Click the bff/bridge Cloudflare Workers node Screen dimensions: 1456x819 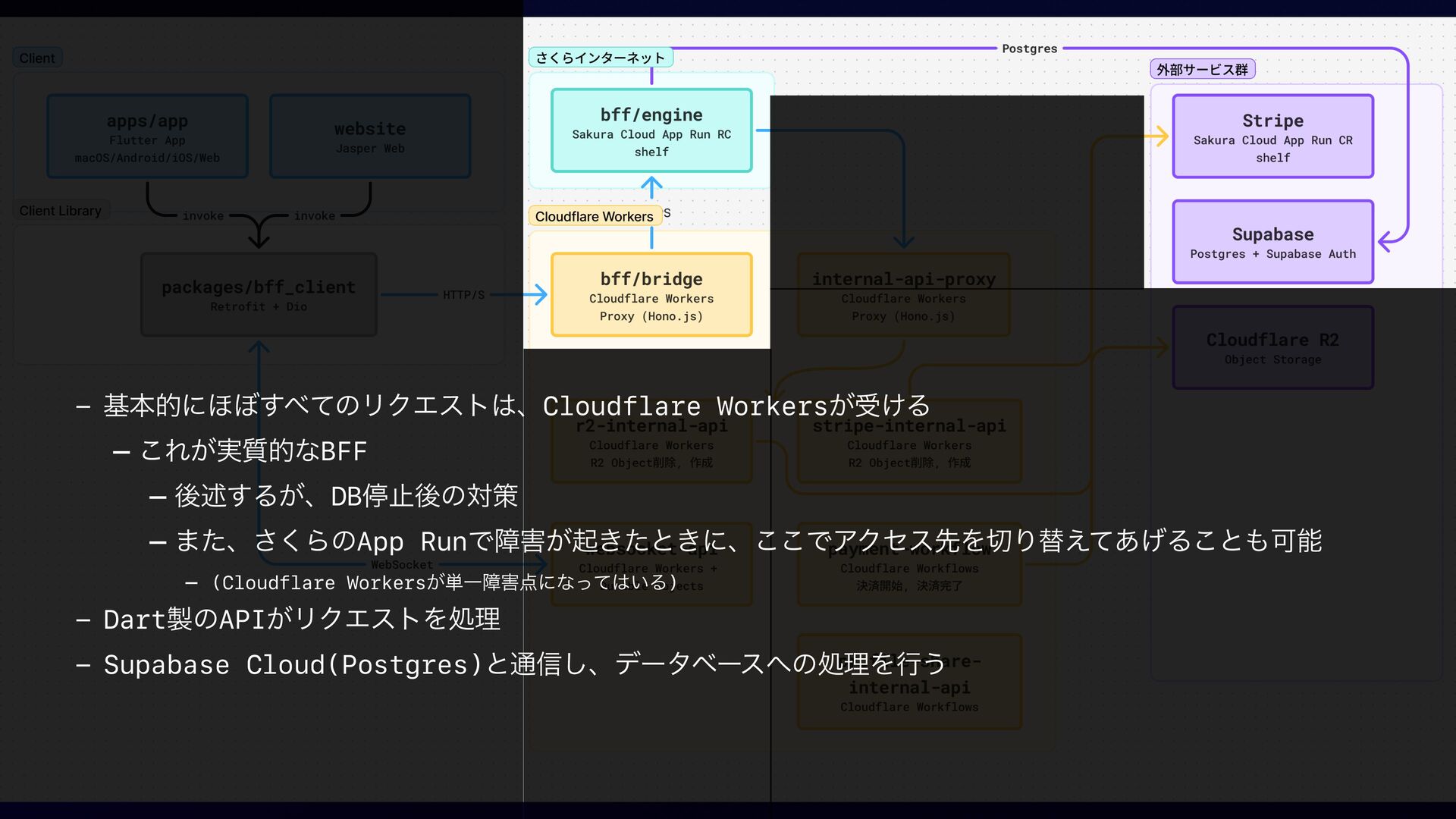click(x=651, y=294)
